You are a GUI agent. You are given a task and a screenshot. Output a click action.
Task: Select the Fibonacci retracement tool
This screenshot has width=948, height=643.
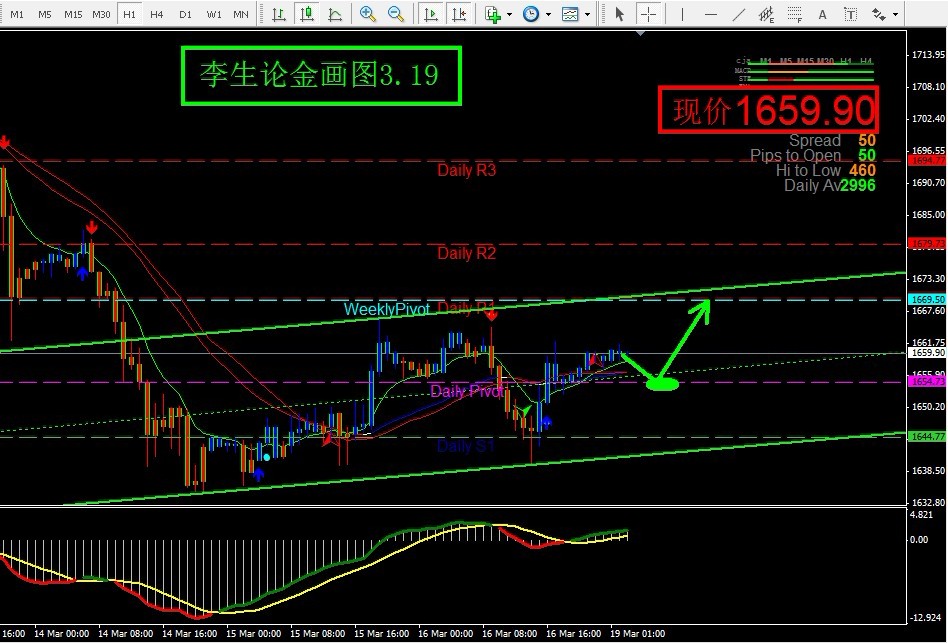[x=795, y=14]
